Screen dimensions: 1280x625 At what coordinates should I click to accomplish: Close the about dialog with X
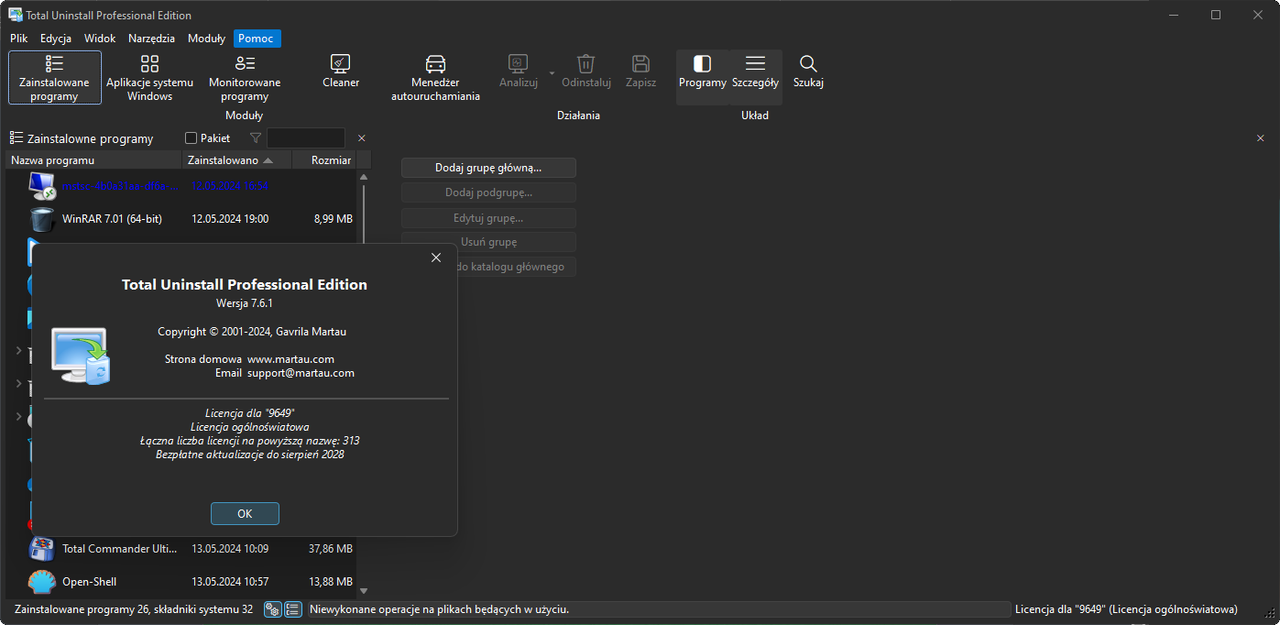pos(436,258)
